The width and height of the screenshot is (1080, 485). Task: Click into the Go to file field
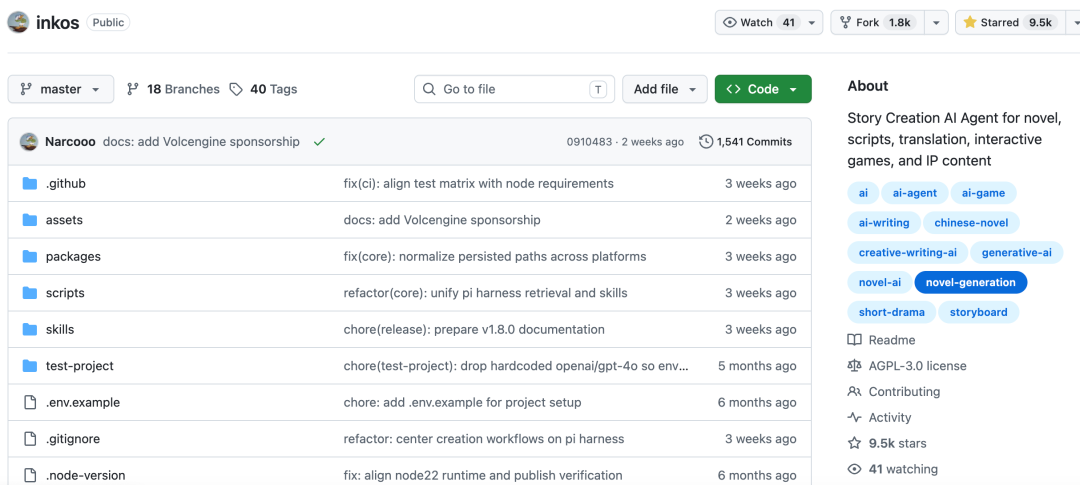[x=515, y=90]
